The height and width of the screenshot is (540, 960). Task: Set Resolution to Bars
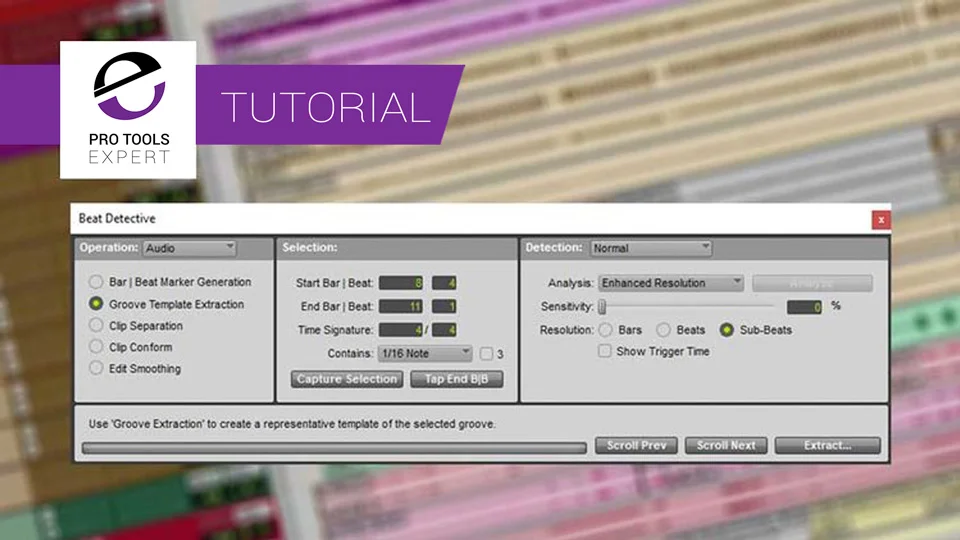pos(606,330)
